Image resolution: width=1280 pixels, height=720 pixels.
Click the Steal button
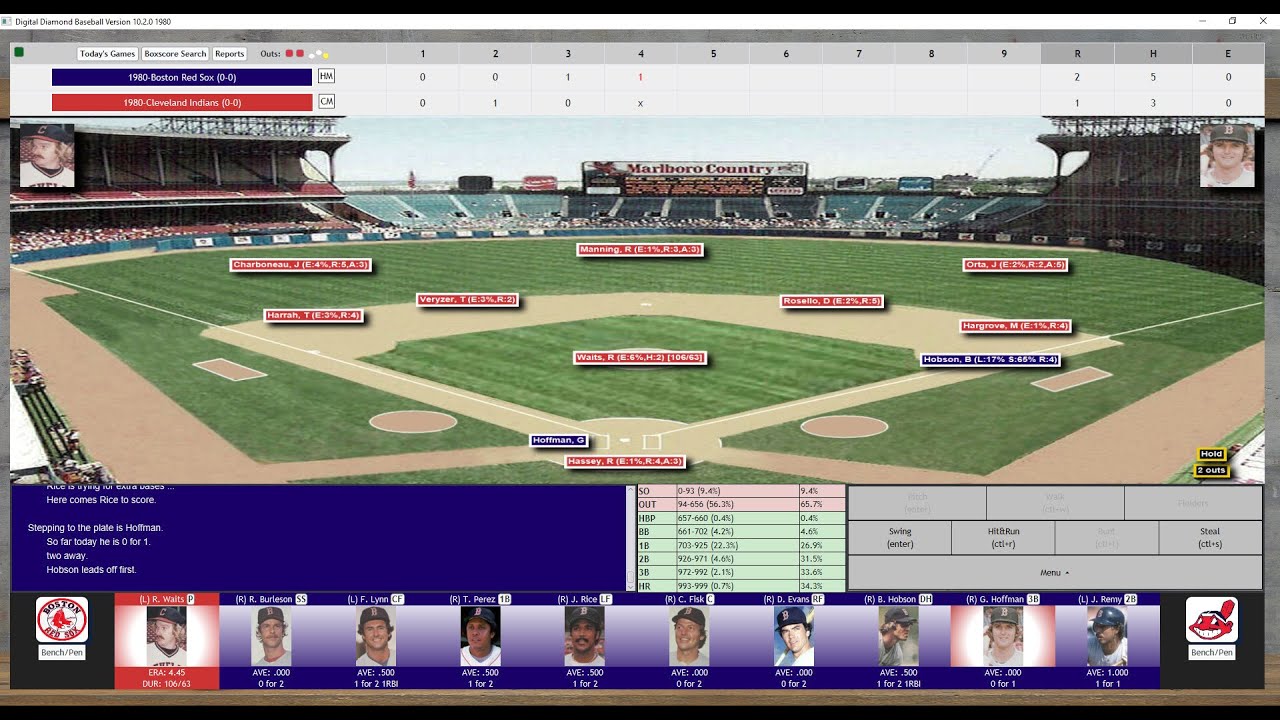[1210, 538]
